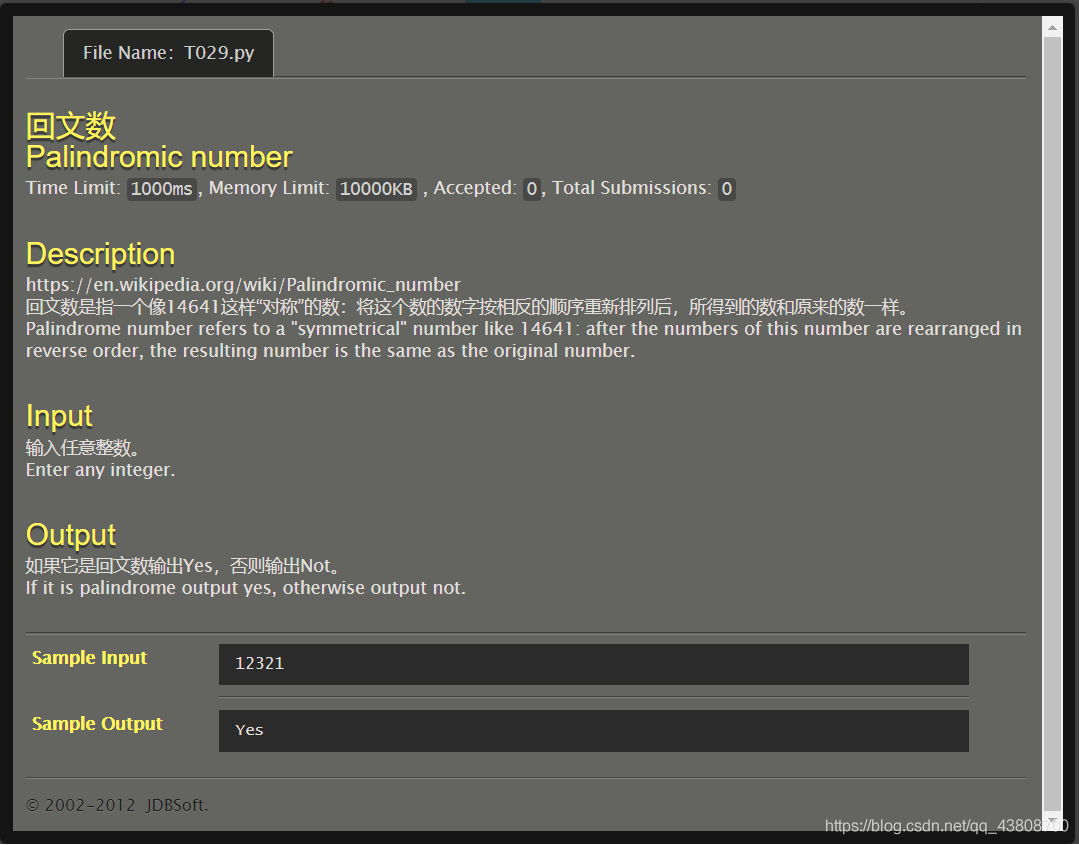
Task: Select the File Name T029.py tab
Action: [x=169, y=53]
